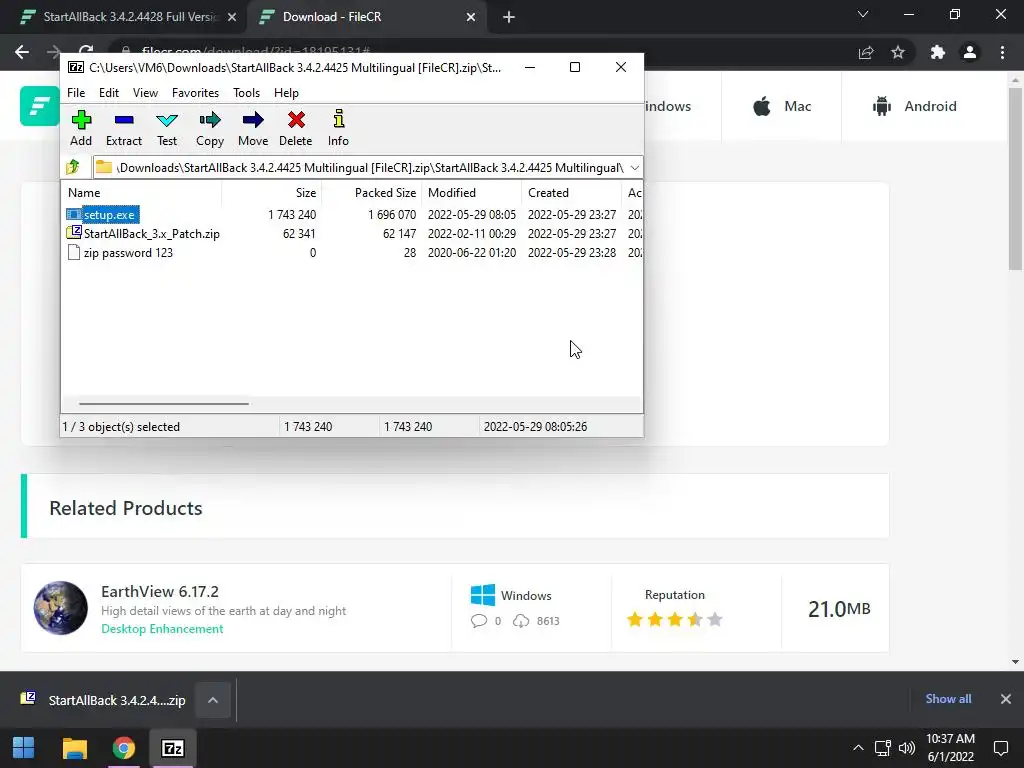Click the Add button in 7-Zip toolbar
The width and height of the screenshot is (1024, 768).
[x=81, y=129]
